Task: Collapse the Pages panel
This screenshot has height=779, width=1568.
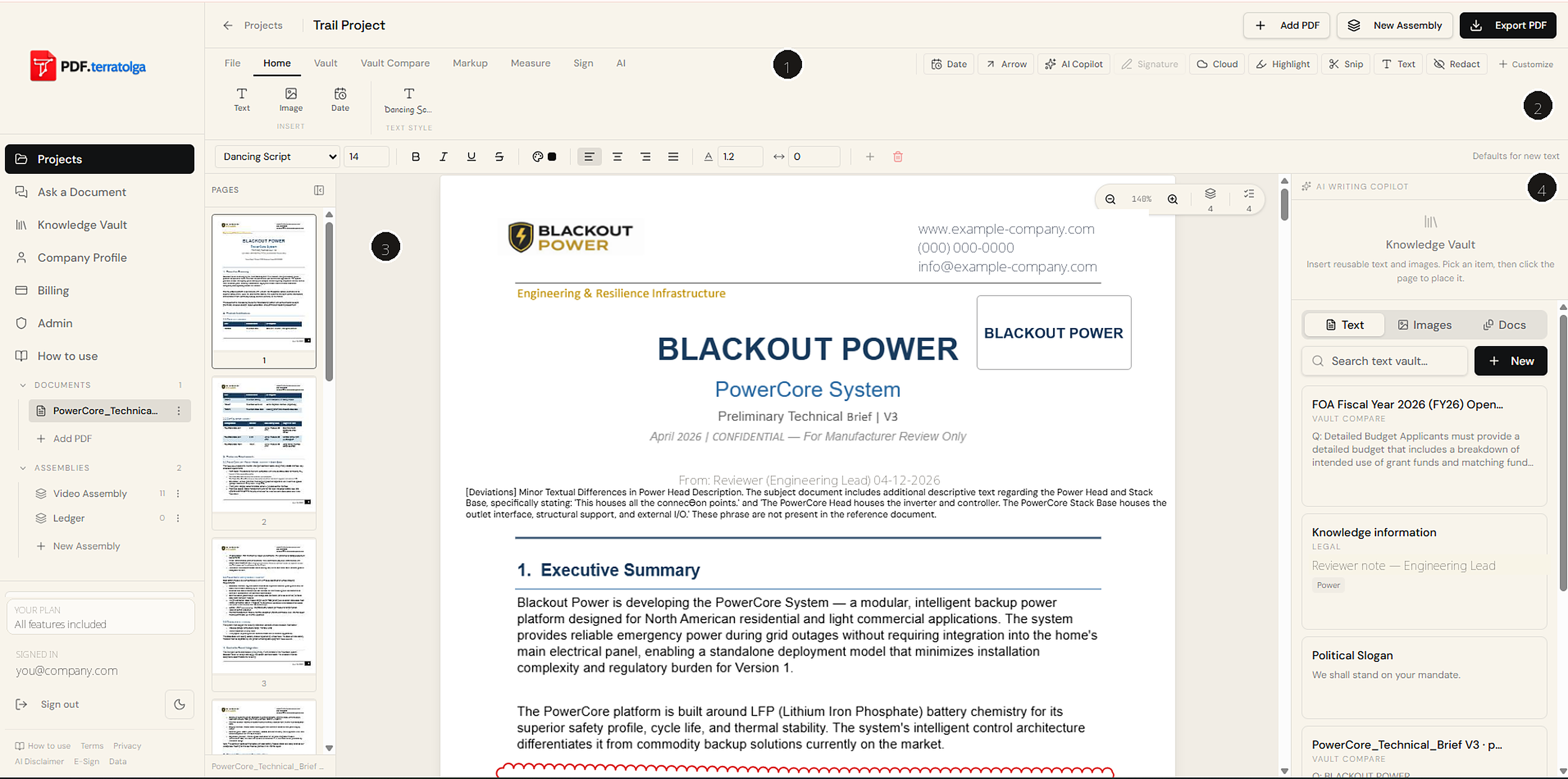Action: (x=319, y=190)
